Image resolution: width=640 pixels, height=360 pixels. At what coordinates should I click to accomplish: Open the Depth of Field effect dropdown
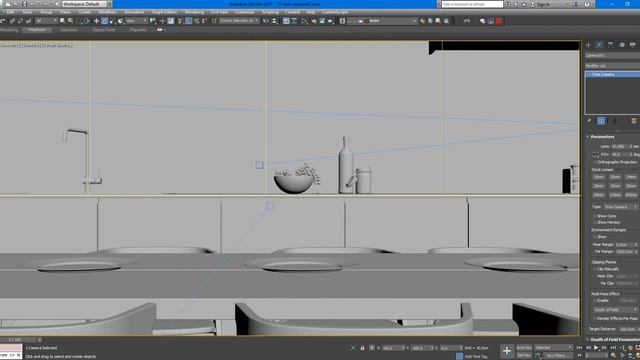616,310
